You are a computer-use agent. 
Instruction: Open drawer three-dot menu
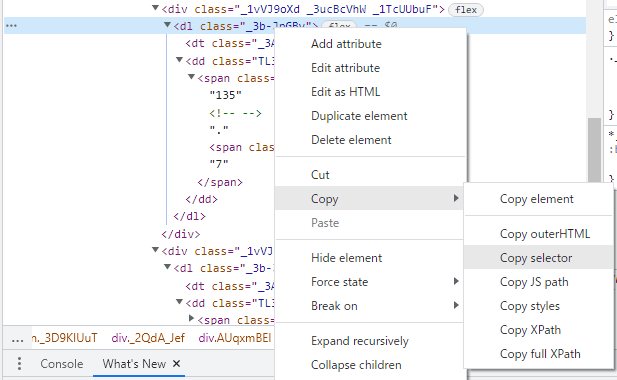pos(19,363)
